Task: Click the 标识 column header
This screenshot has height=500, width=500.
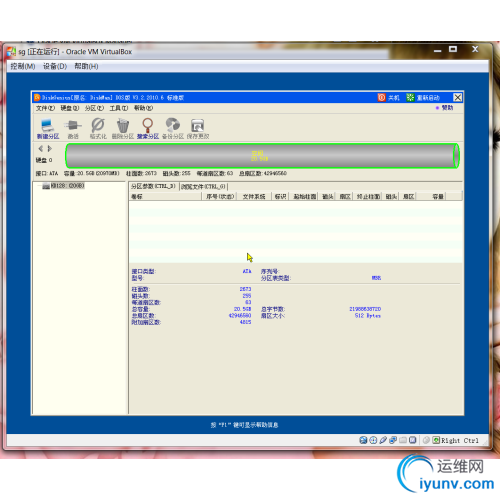Action: click(x=280, y=196)
